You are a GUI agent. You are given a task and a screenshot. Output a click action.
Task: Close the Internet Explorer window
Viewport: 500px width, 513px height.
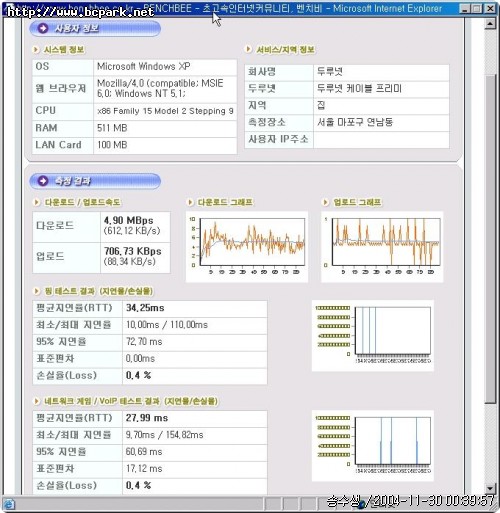pyautogui.click(x=490, y=9)
